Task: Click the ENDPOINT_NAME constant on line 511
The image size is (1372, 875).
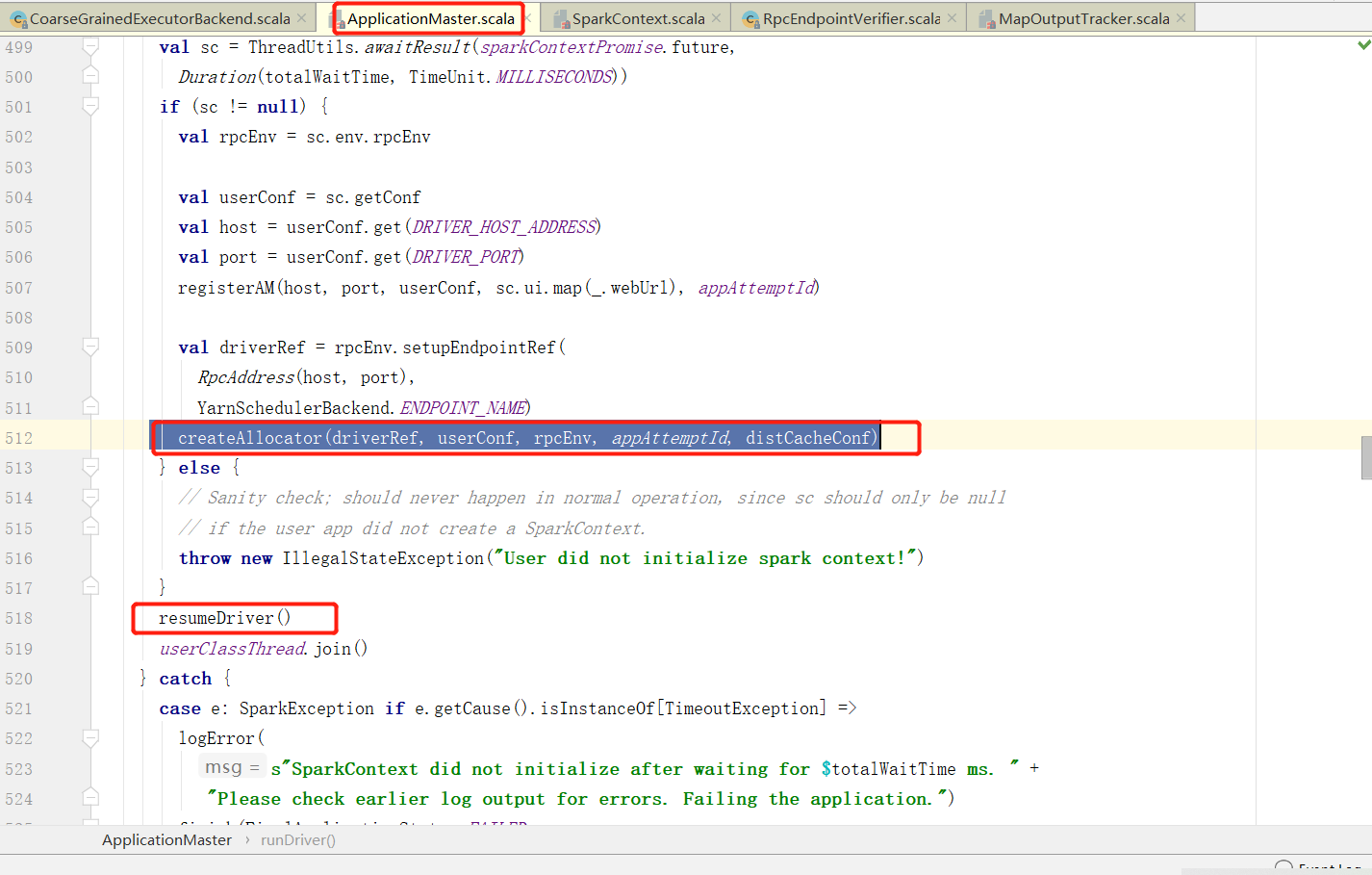Action: coord(463,408)
